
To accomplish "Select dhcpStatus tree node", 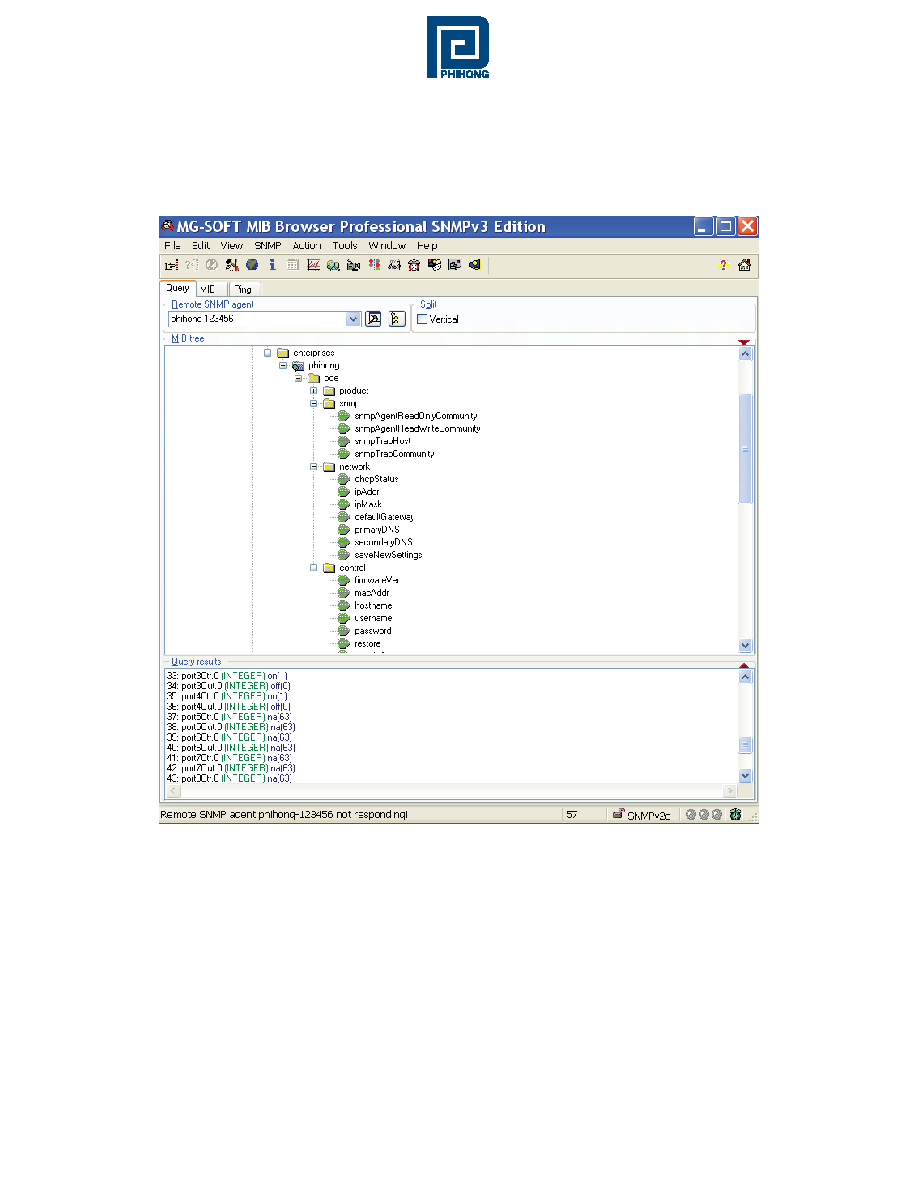I will point(376,479).
